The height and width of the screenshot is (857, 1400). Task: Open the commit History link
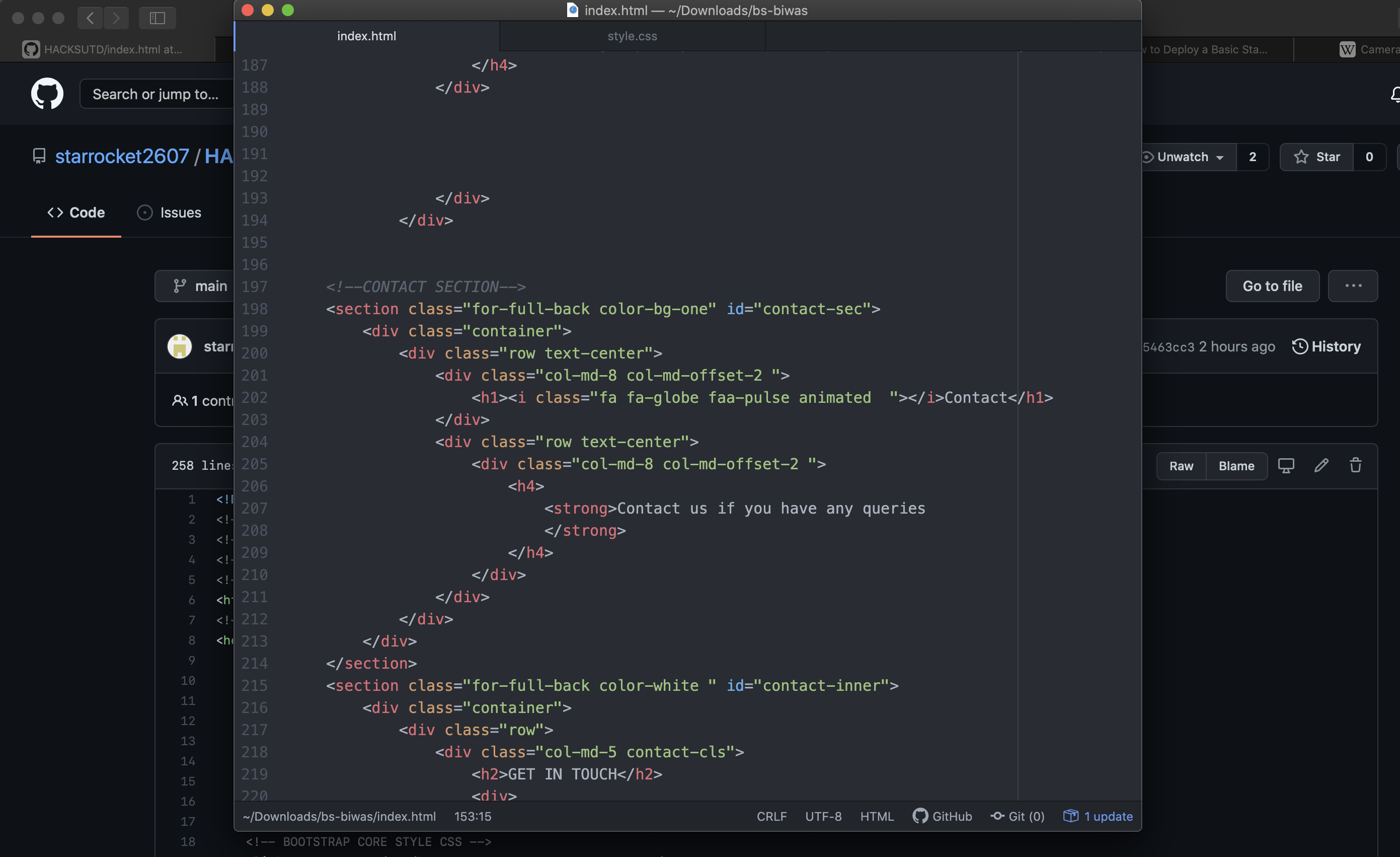coord(1326,346)
